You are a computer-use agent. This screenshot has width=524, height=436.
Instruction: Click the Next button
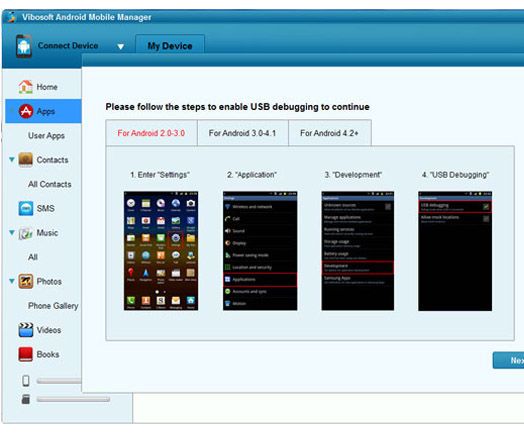[508, 360]
